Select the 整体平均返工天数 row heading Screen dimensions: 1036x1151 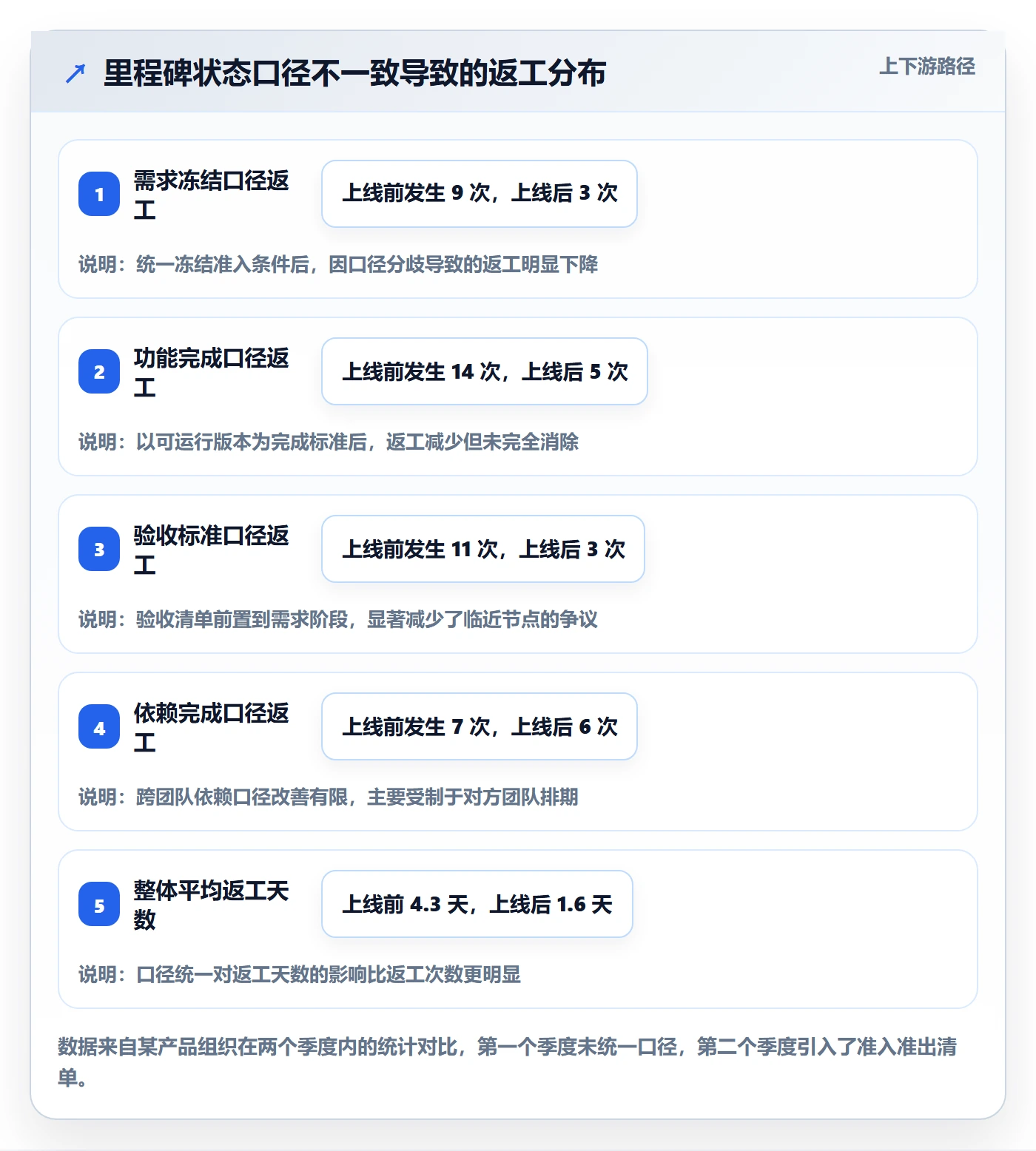pyautogui.click(x=212, y=905)
